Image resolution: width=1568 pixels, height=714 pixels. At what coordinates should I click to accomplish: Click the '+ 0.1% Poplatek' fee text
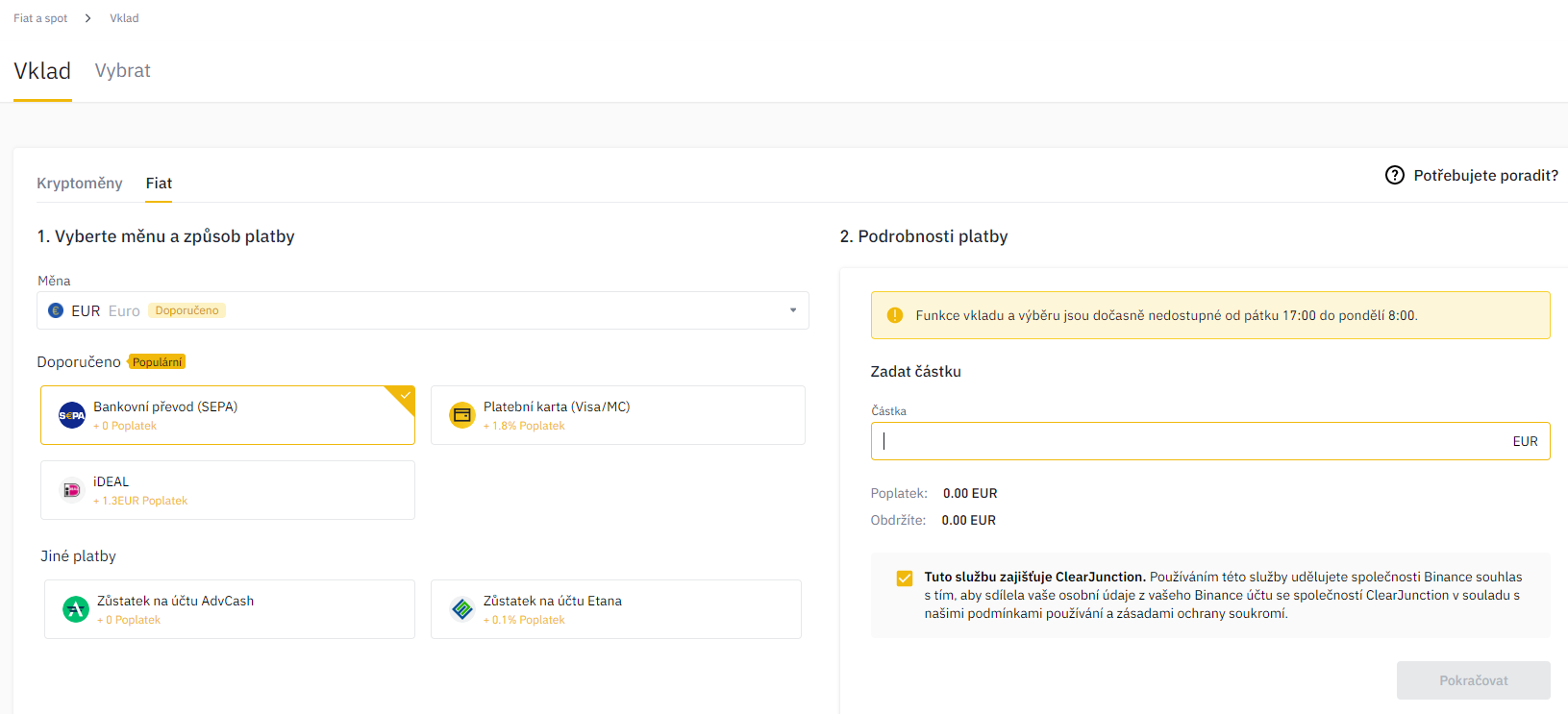tap(524, 620)
